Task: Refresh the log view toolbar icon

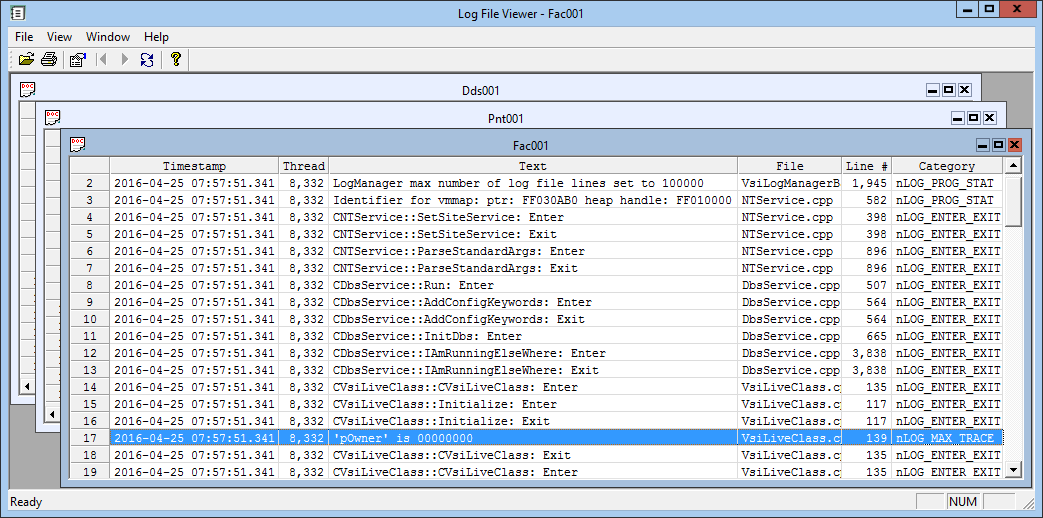Action: tap(147, 60)
